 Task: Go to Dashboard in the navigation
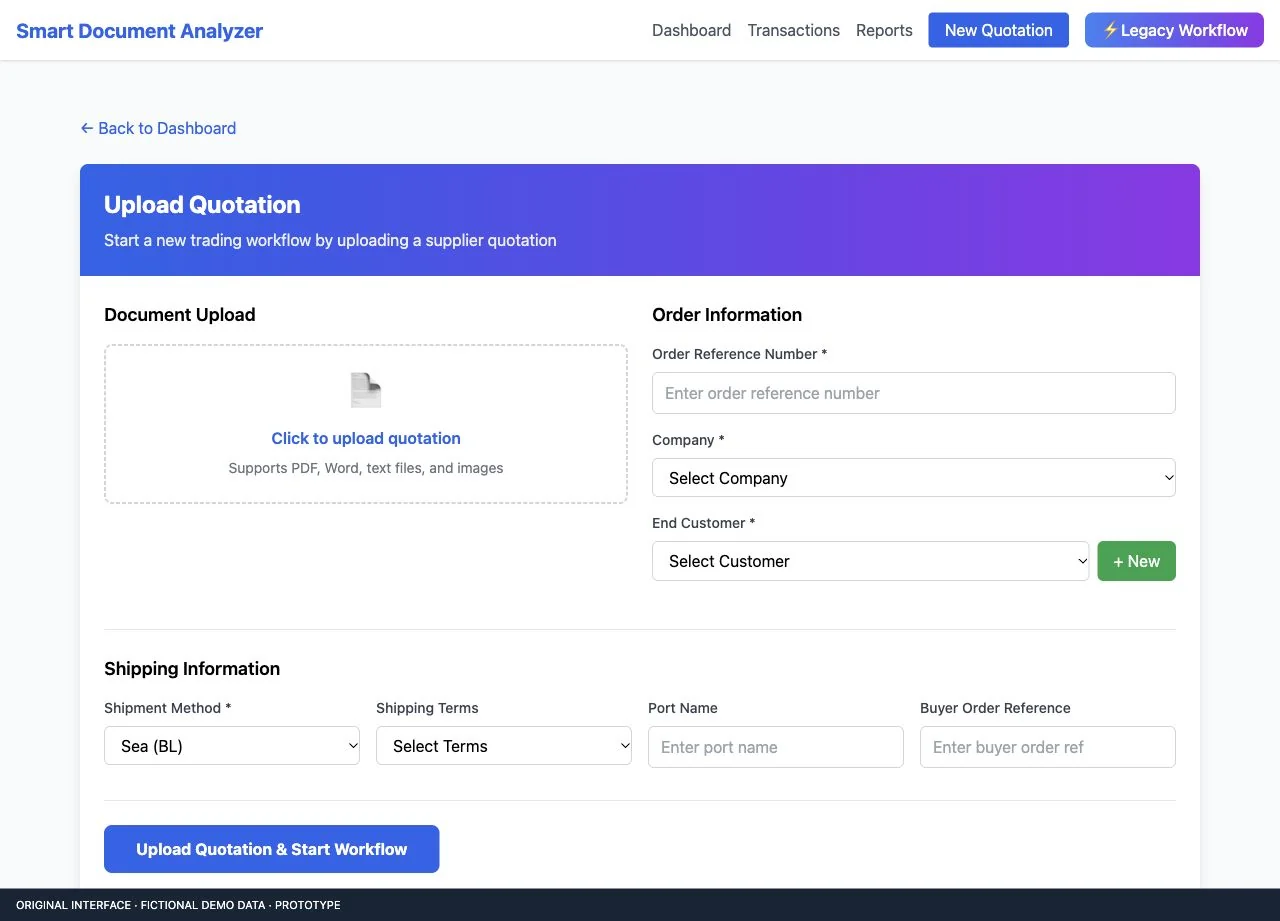691,30
